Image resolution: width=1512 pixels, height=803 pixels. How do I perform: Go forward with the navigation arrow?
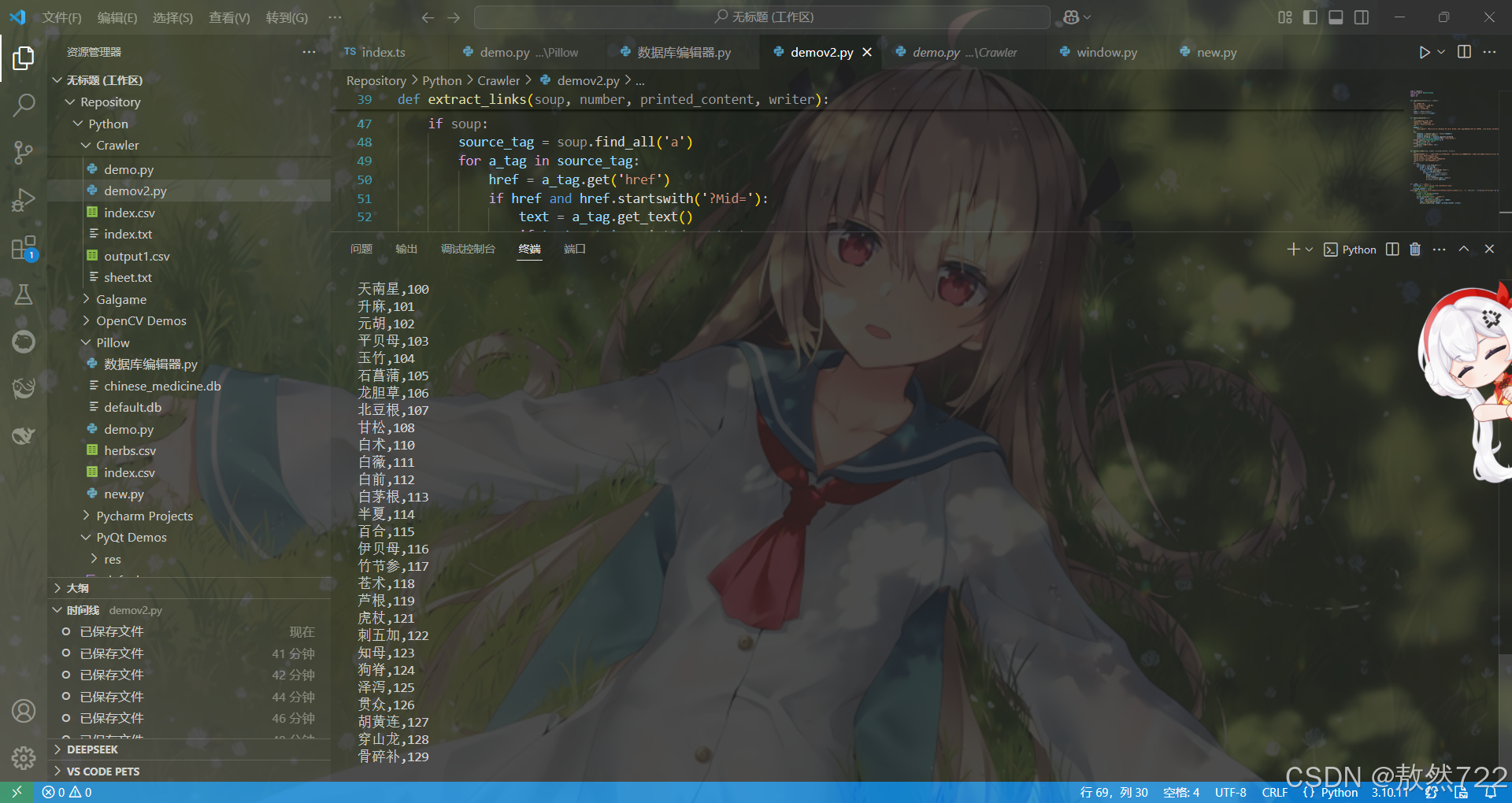[454, 17]
